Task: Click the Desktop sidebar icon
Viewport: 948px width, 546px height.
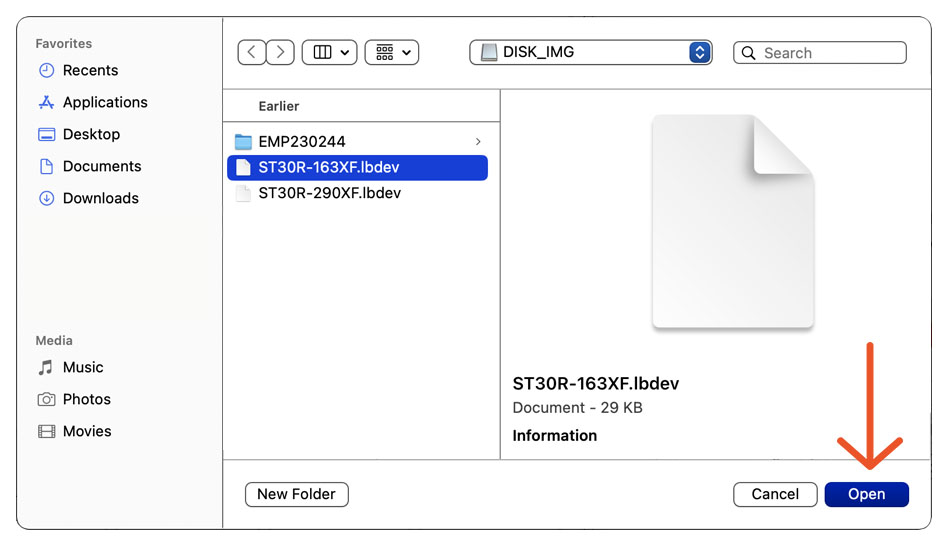Action: (47, 134)
